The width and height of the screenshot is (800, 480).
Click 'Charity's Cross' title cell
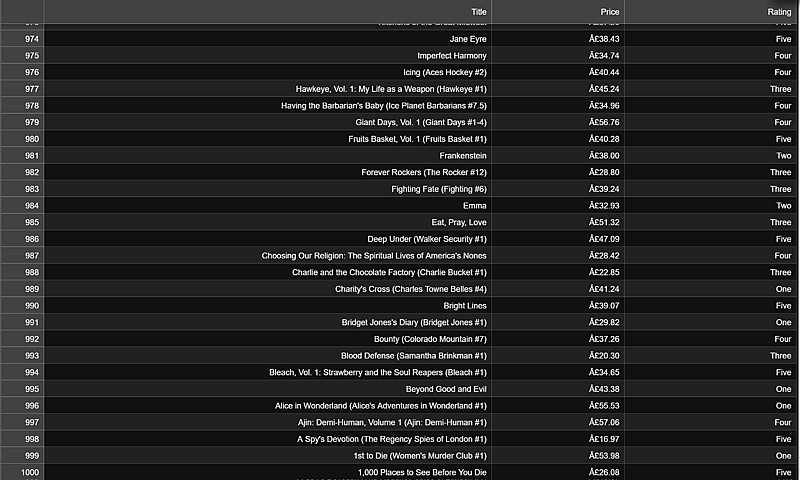tap(267, 289)
